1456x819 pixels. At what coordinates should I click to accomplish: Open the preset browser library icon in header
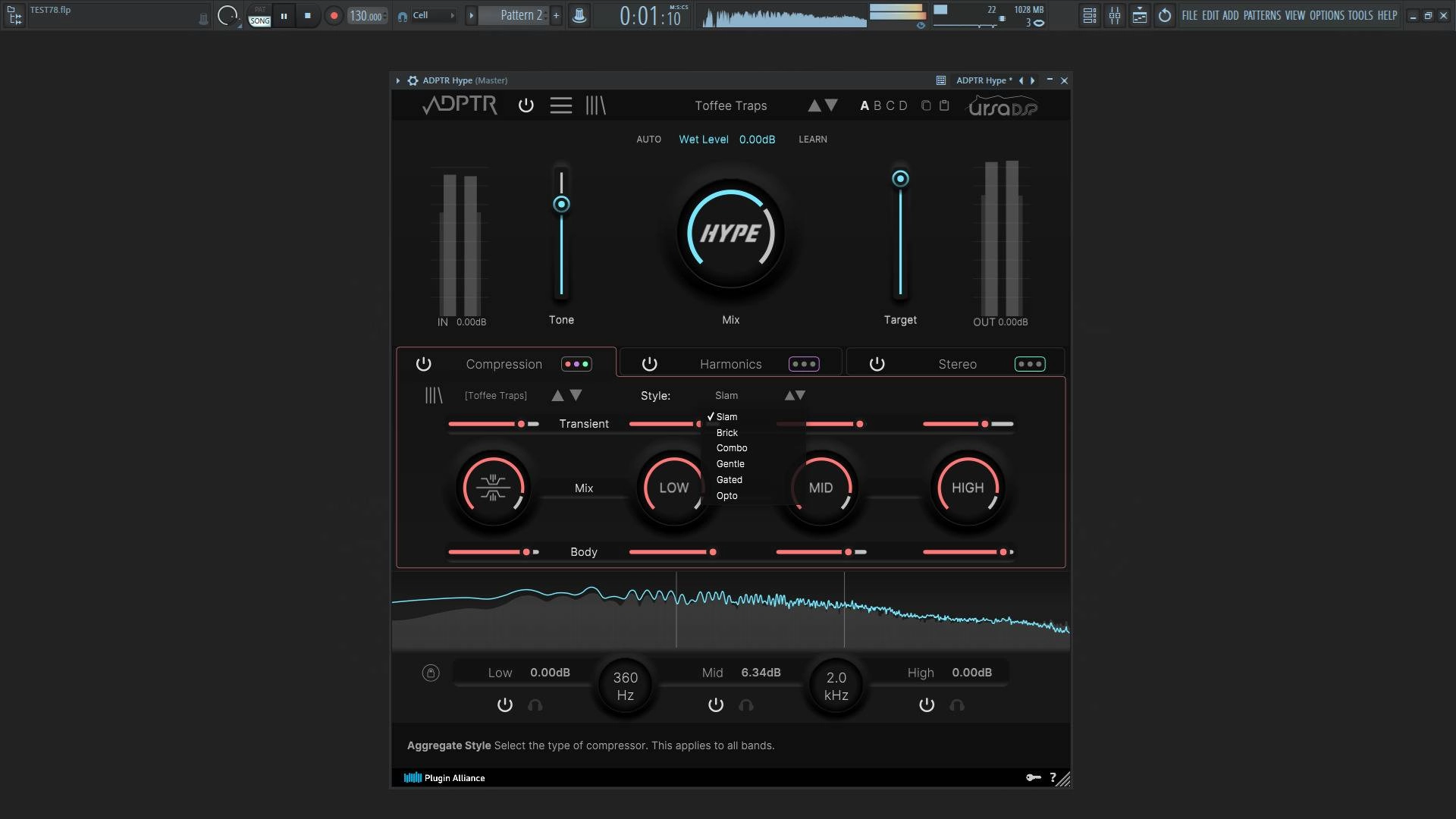pos(595,105)
